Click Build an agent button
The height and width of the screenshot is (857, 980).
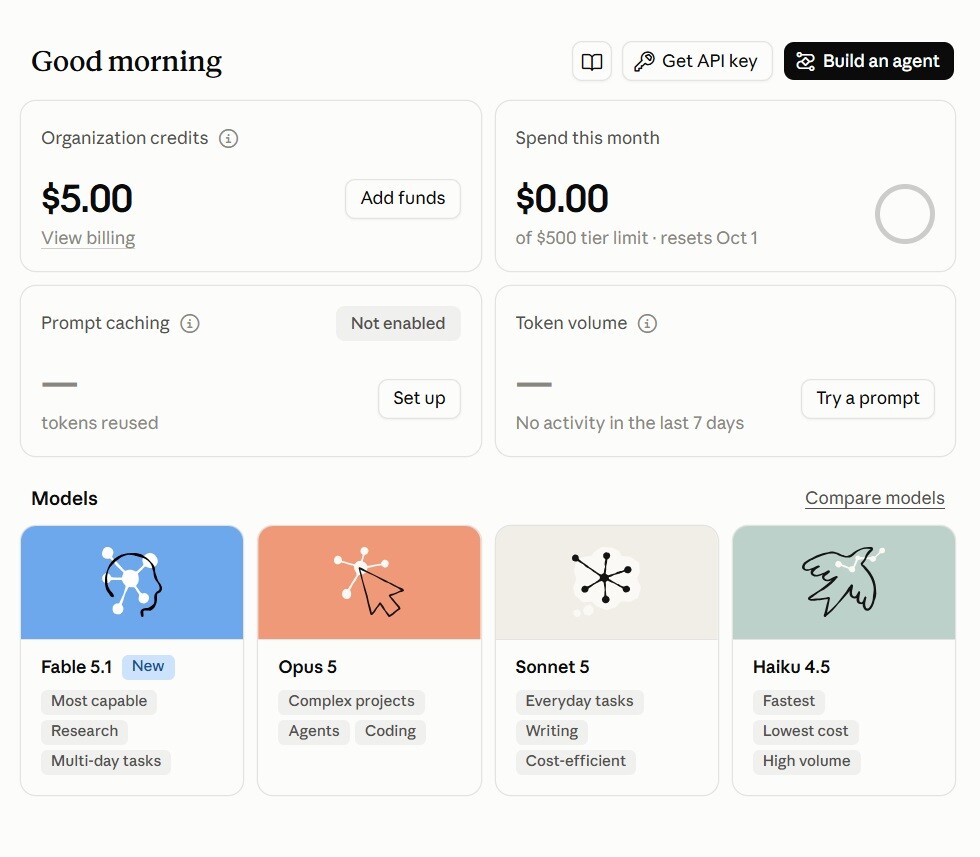(868, 61)
